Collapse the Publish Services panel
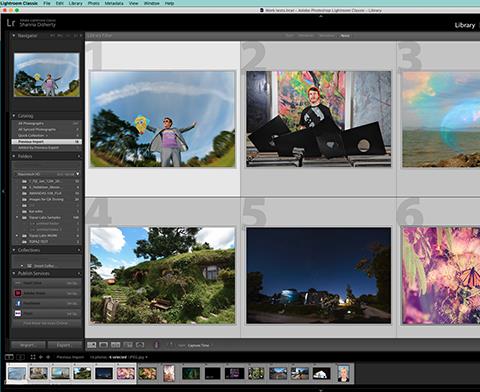The height and width of the screenshot is (392, 480). click(14, 274)
